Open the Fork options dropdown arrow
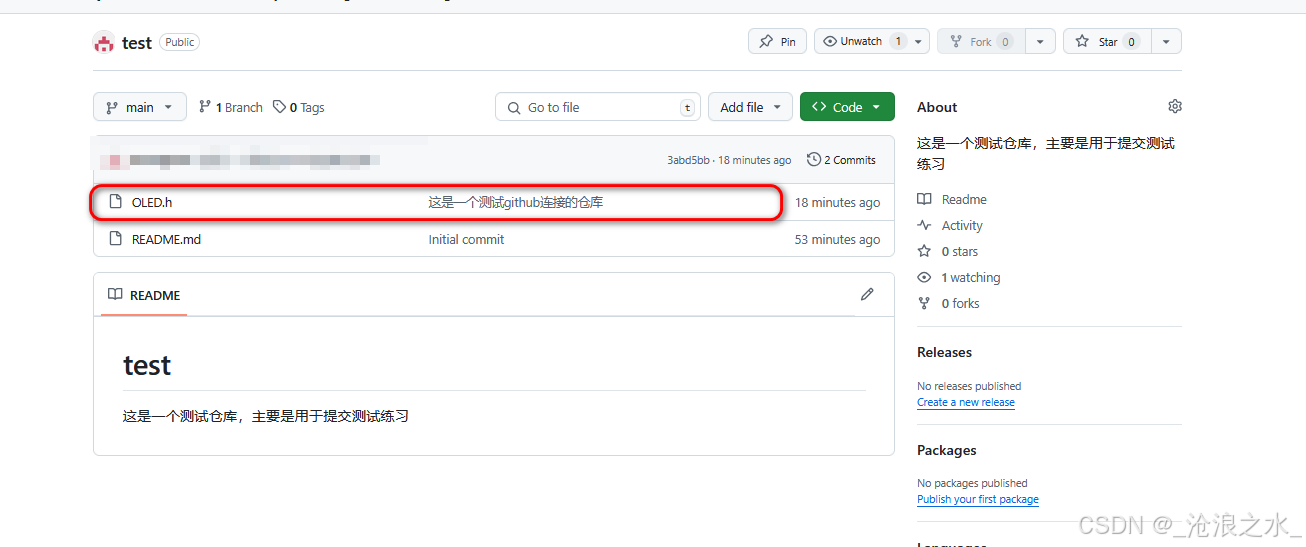1306x547 pixels. [1040, 41]
